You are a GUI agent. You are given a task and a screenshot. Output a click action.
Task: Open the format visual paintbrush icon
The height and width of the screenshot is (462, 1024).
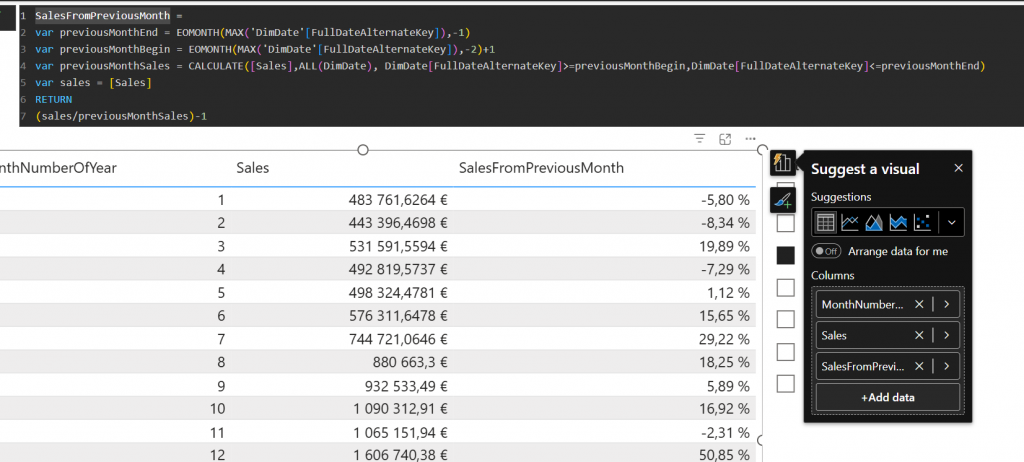782,200
